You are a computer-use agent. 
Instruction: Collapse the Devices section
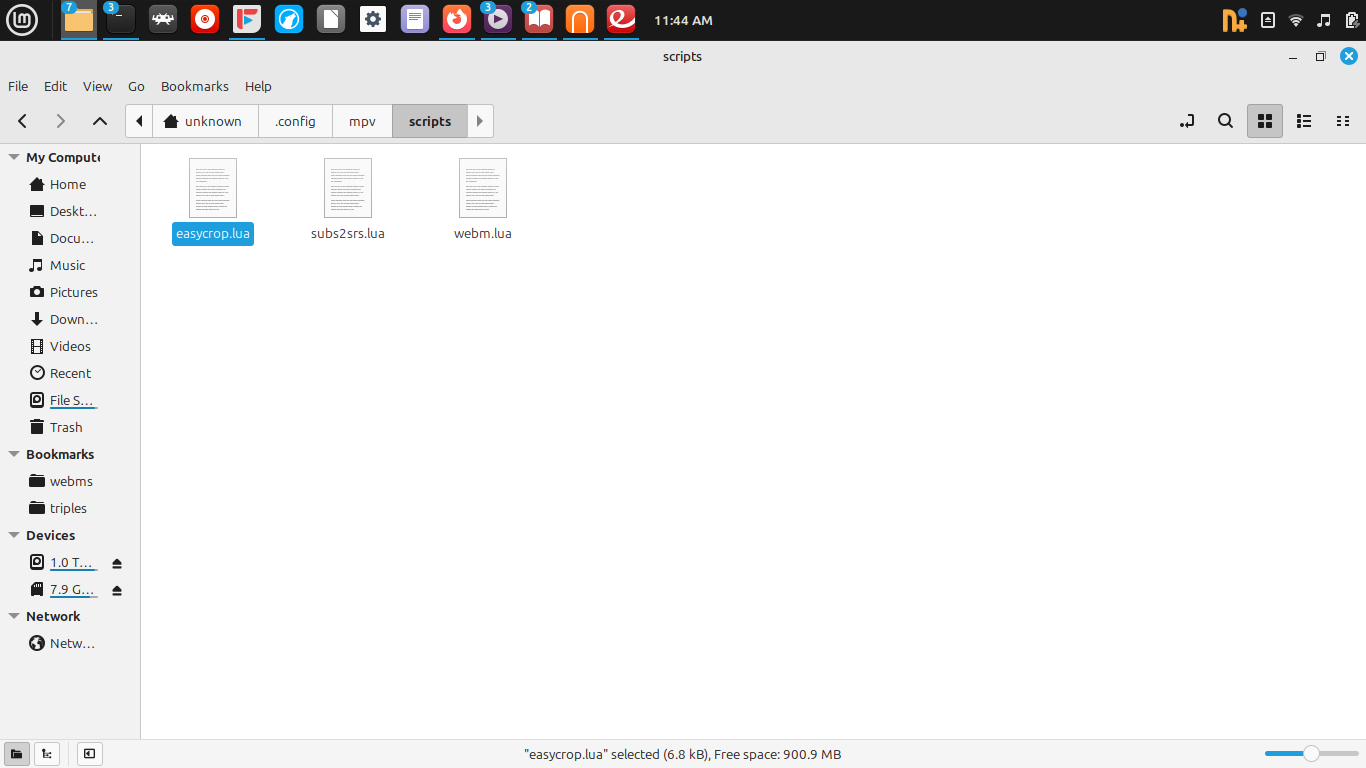(x=14, y=535)
